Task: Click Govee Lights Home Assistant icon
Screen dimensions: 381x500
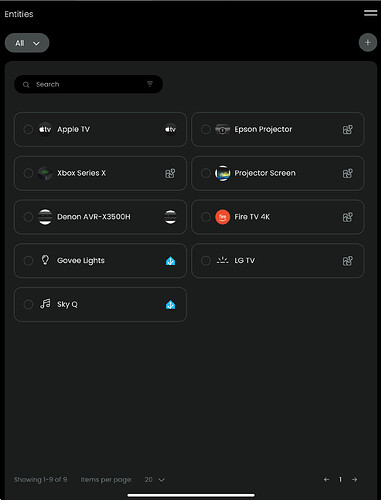Action: point(170,261)
